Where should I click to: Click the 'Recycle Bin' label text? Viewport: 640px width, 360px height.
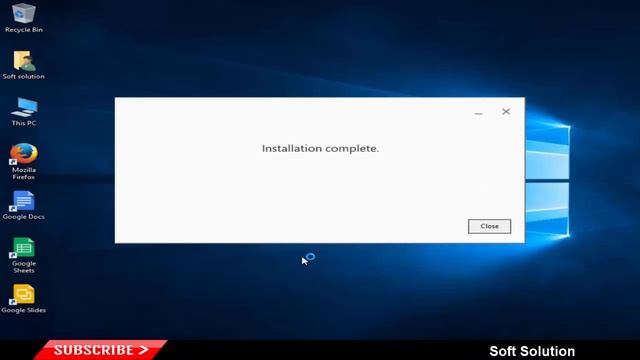tap(24, 30)
